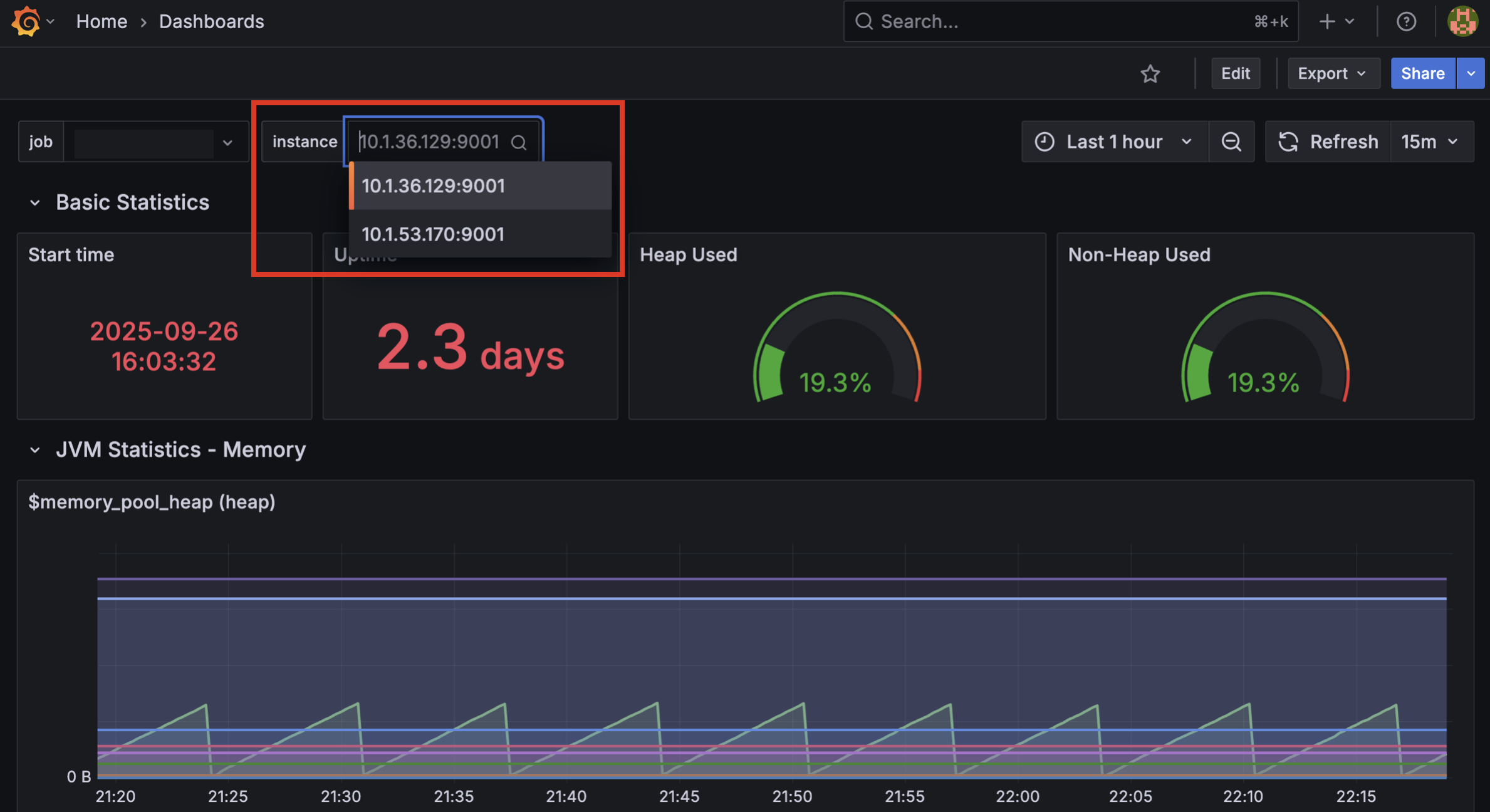Zoom out the time range
1490x812 pixels.
click(x=1231, y=142)
